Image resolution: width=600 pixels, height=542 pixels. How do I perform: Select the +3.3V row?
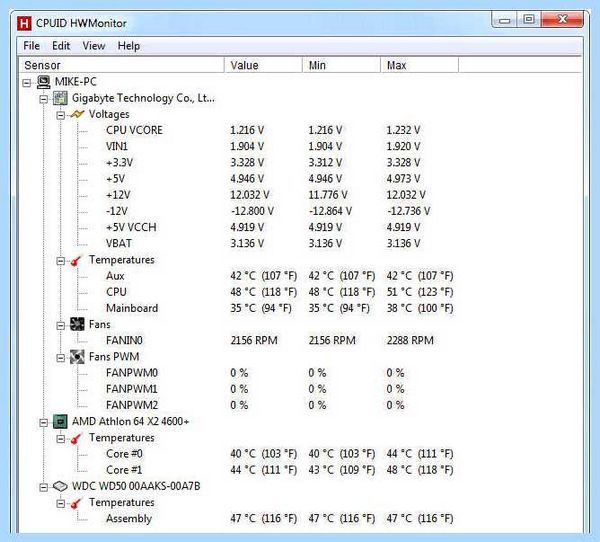pos(263,163)
